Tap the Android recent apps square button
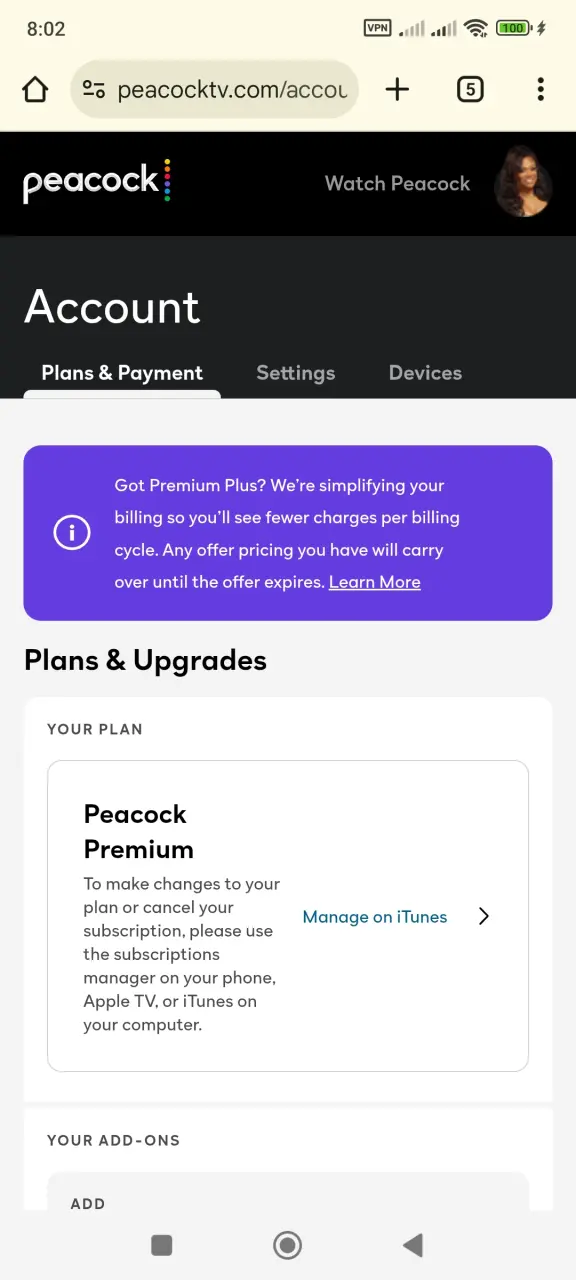The height and width of the screenshot is (1280, 576). [x=162, y=1245]
